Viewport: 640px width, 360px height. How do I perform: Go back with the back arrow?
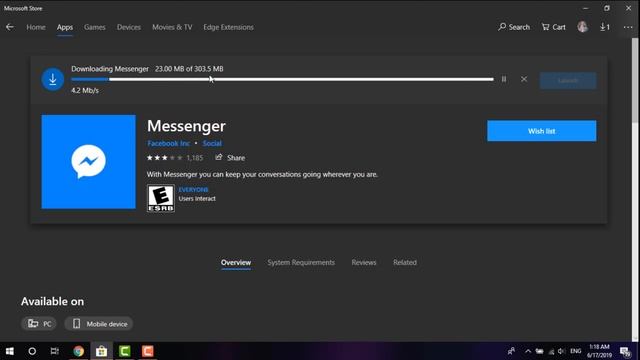point(10,27)
